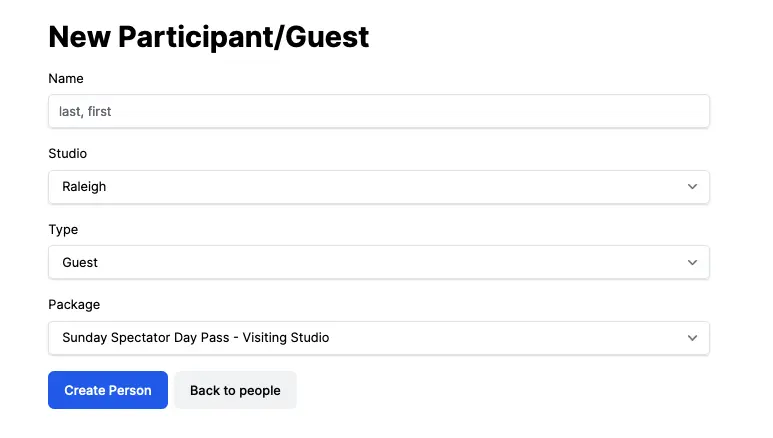773x438 pixels.
Task: Open the Package dropdown
Action: click(x=378, y=338)
